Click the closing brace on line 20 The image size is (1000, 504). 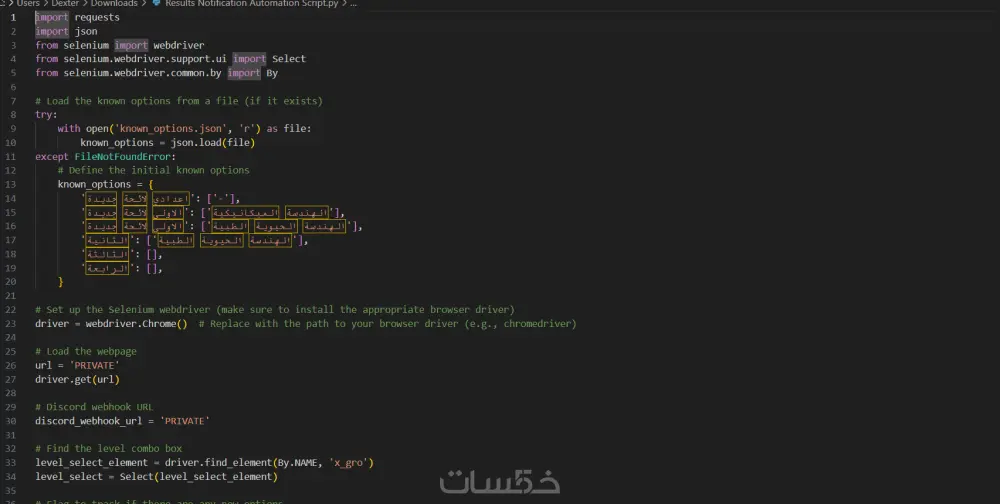tap(61, 281)
